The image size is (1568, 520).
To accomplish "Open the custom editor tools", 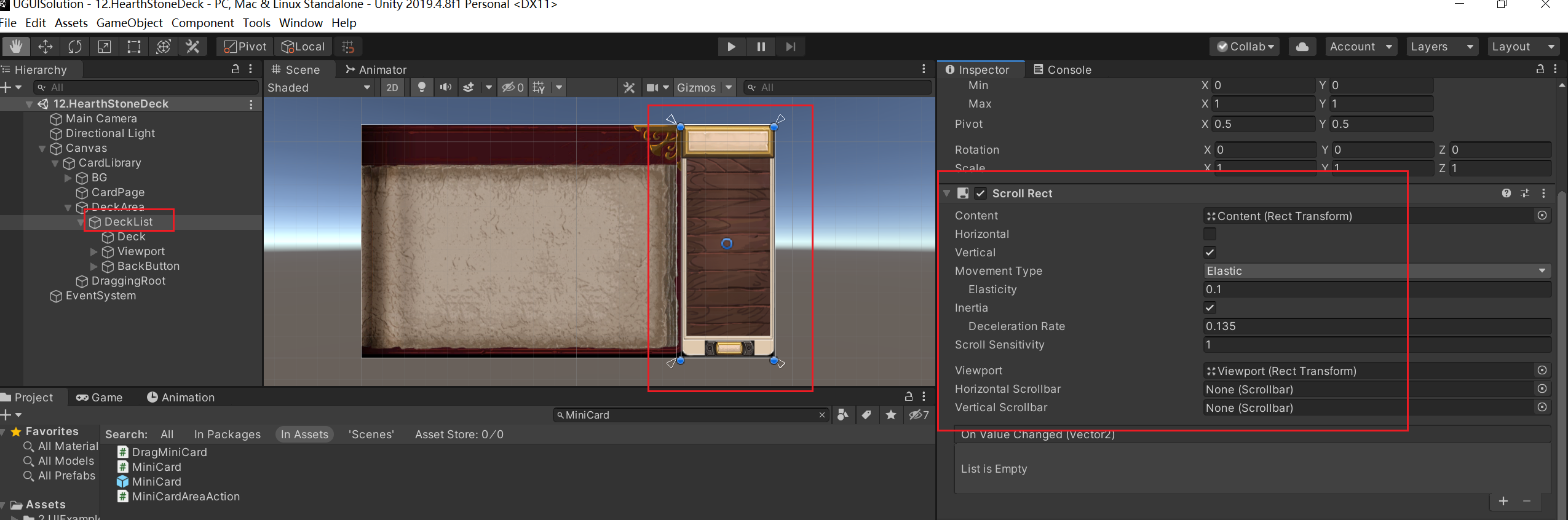I will (x=193, y=47).
